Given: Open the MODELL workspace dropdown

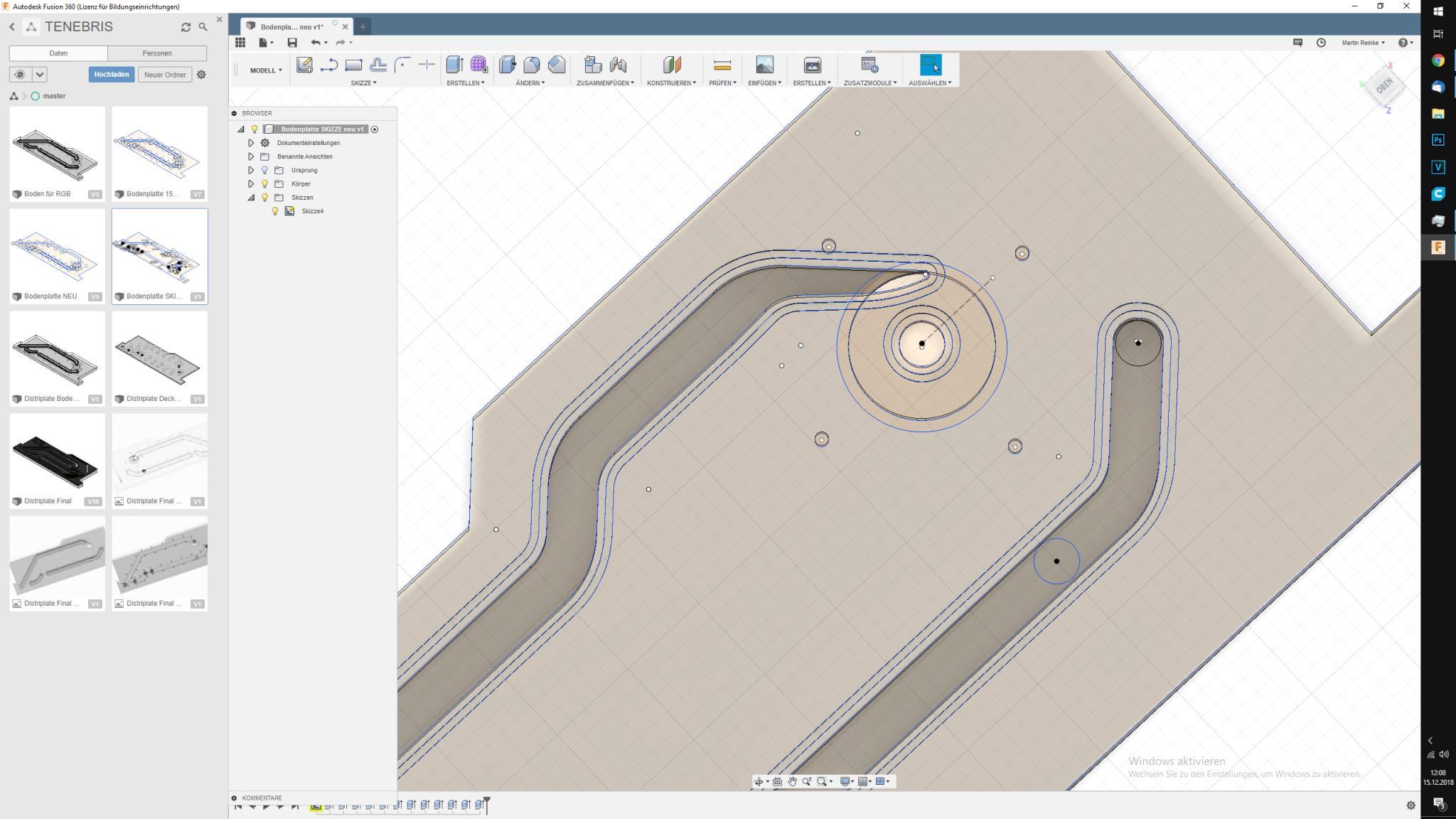Looking at the screenshot, I should 265,70.
